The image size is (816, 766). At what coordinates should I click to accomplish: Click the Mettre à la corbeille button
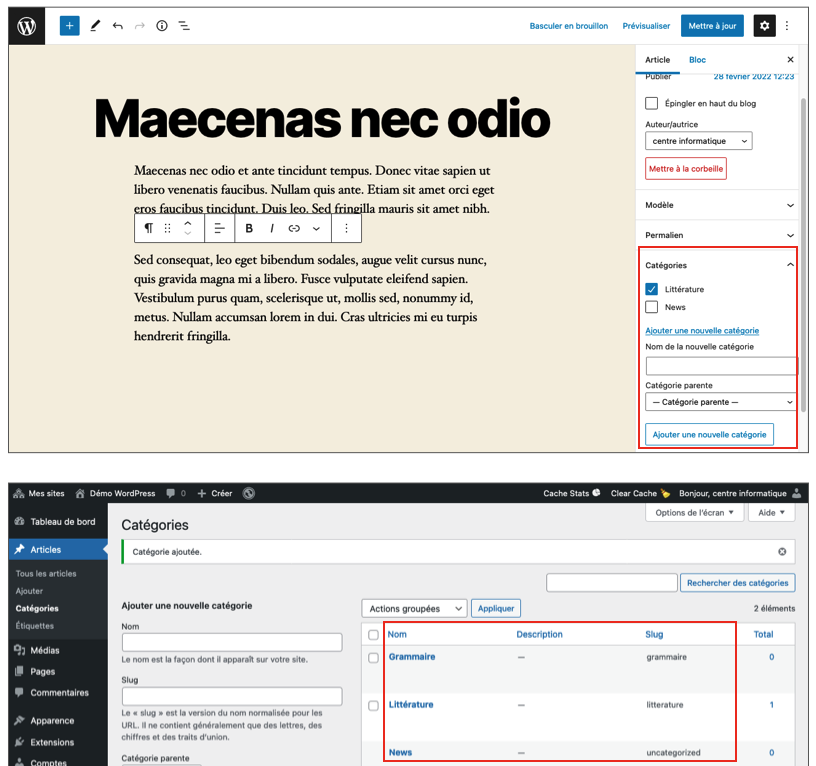tap(686, 169)
